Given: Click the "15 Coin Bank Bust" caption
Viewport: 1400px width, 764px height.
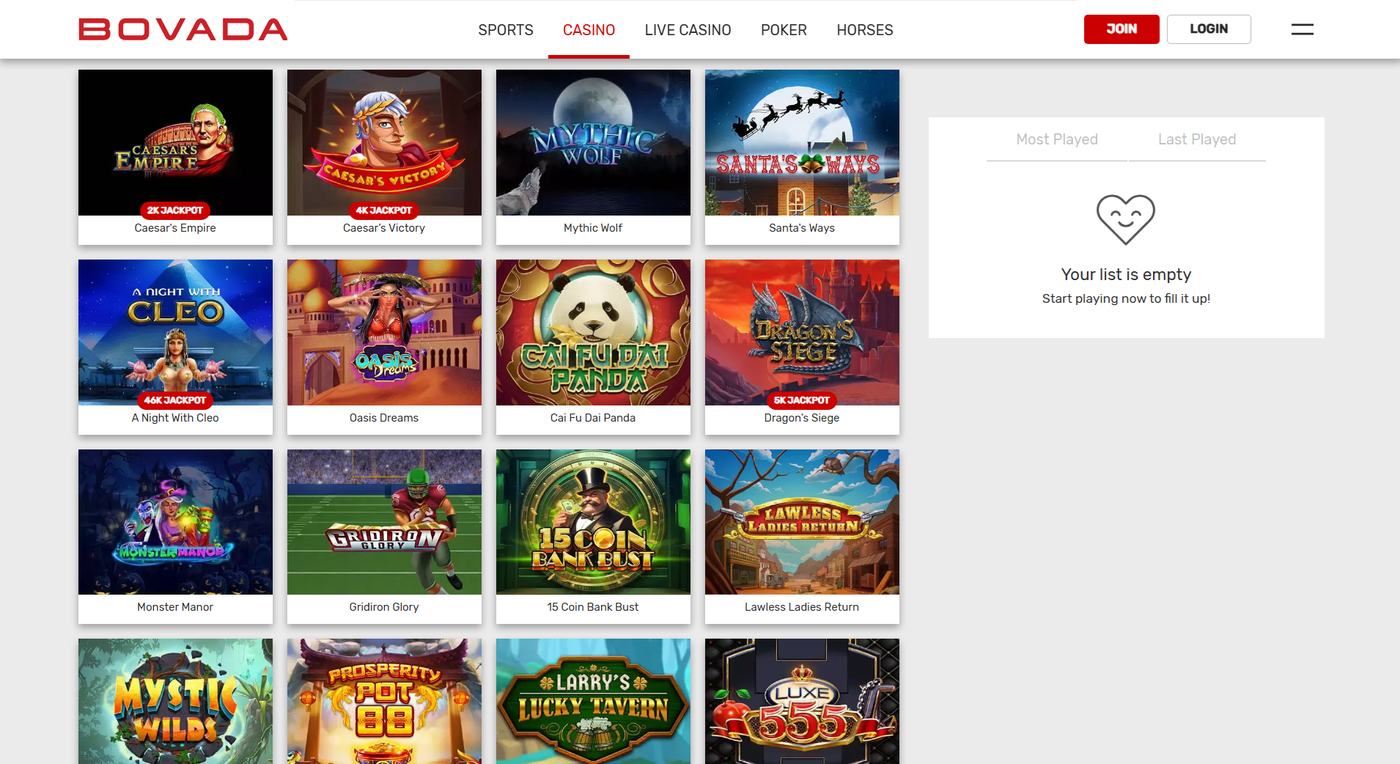Looking at the screenshot, I should coord(593,607).
